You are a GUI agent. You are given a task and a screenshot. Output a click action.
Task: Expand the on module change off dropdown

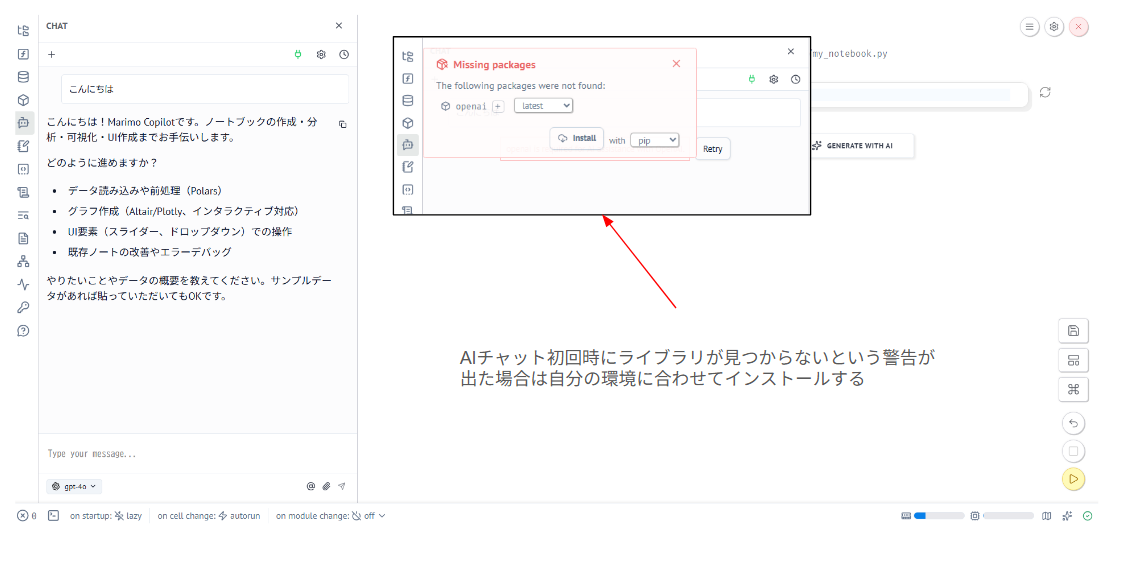coord(330,516)
